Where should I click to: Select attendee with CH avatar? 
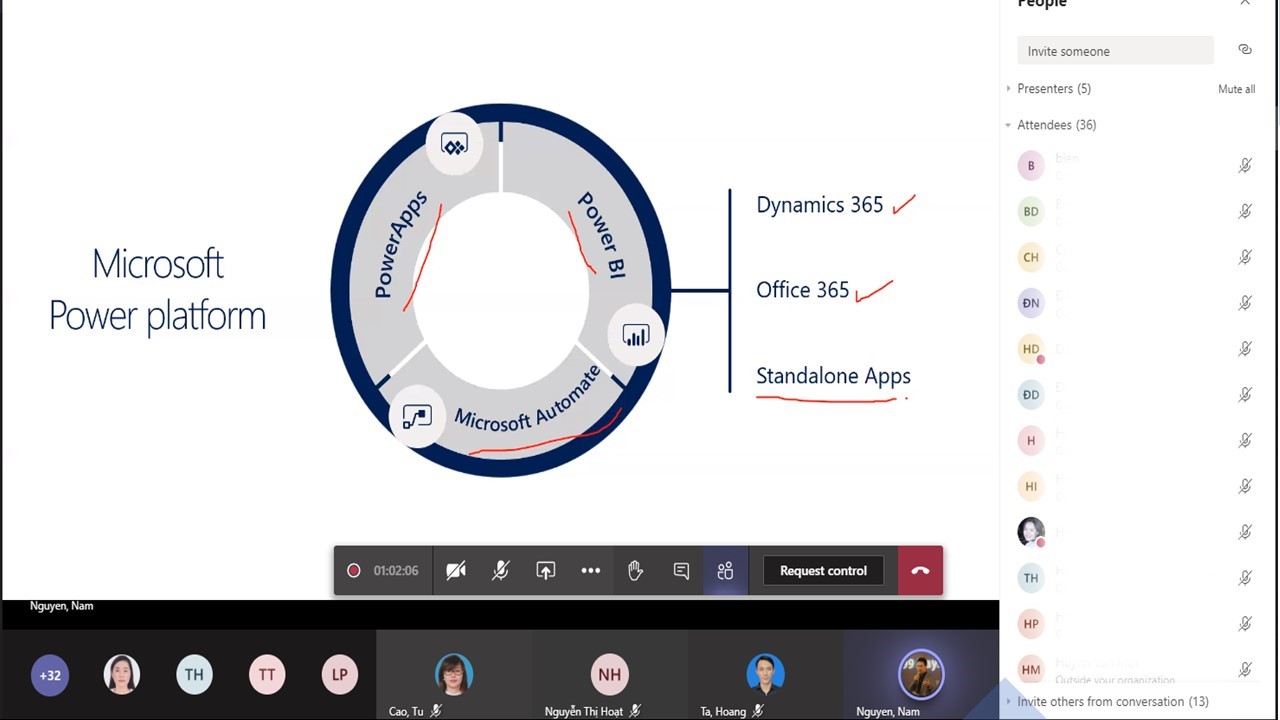point(1031,257)
